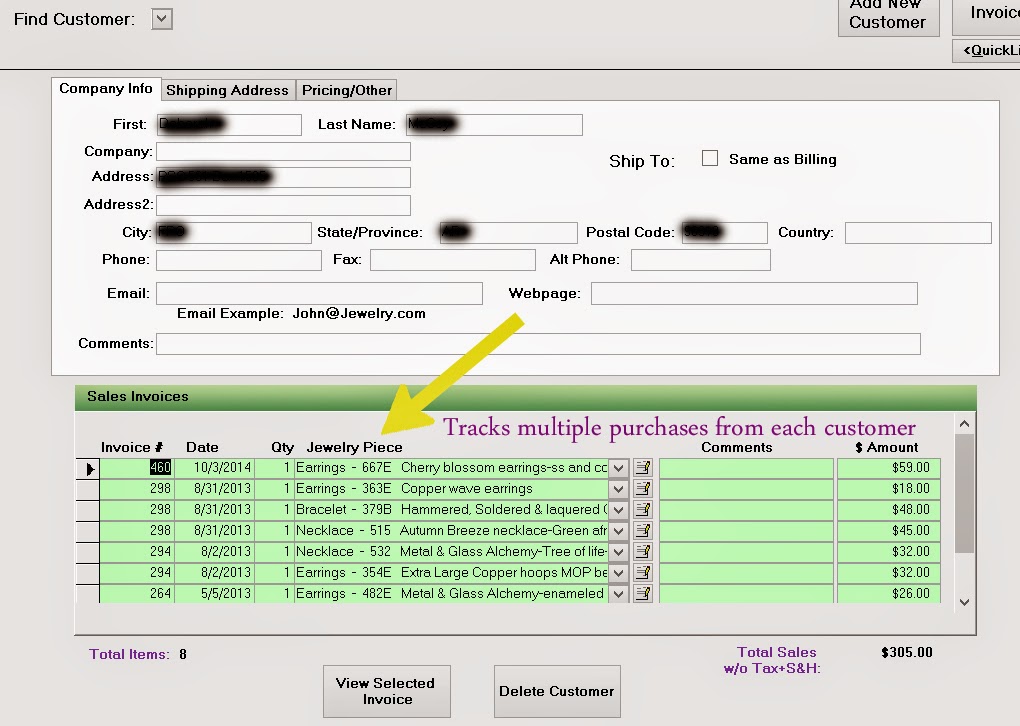Select date cell 5/5/2013
Viewport: 1020px width, 726px height.
click(x=214, y=593)
